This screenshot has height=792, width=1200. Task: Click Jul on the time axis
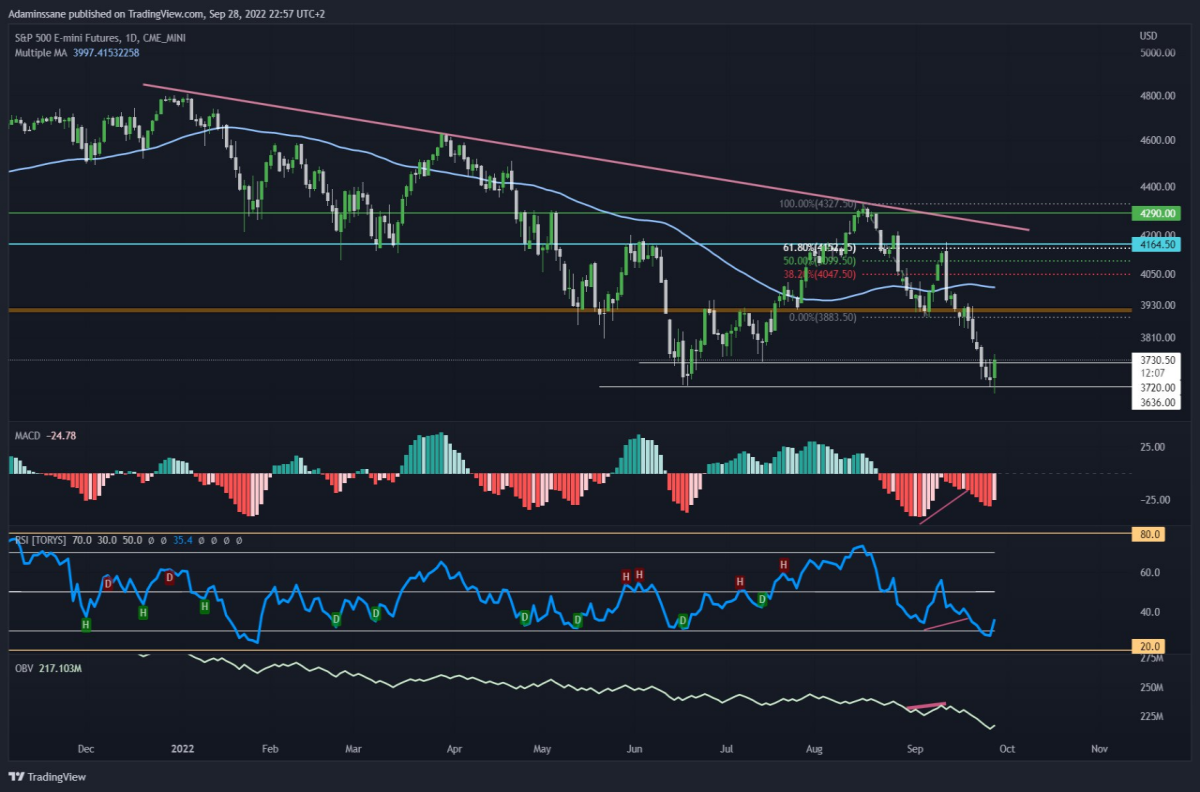[x=728, y=748]
